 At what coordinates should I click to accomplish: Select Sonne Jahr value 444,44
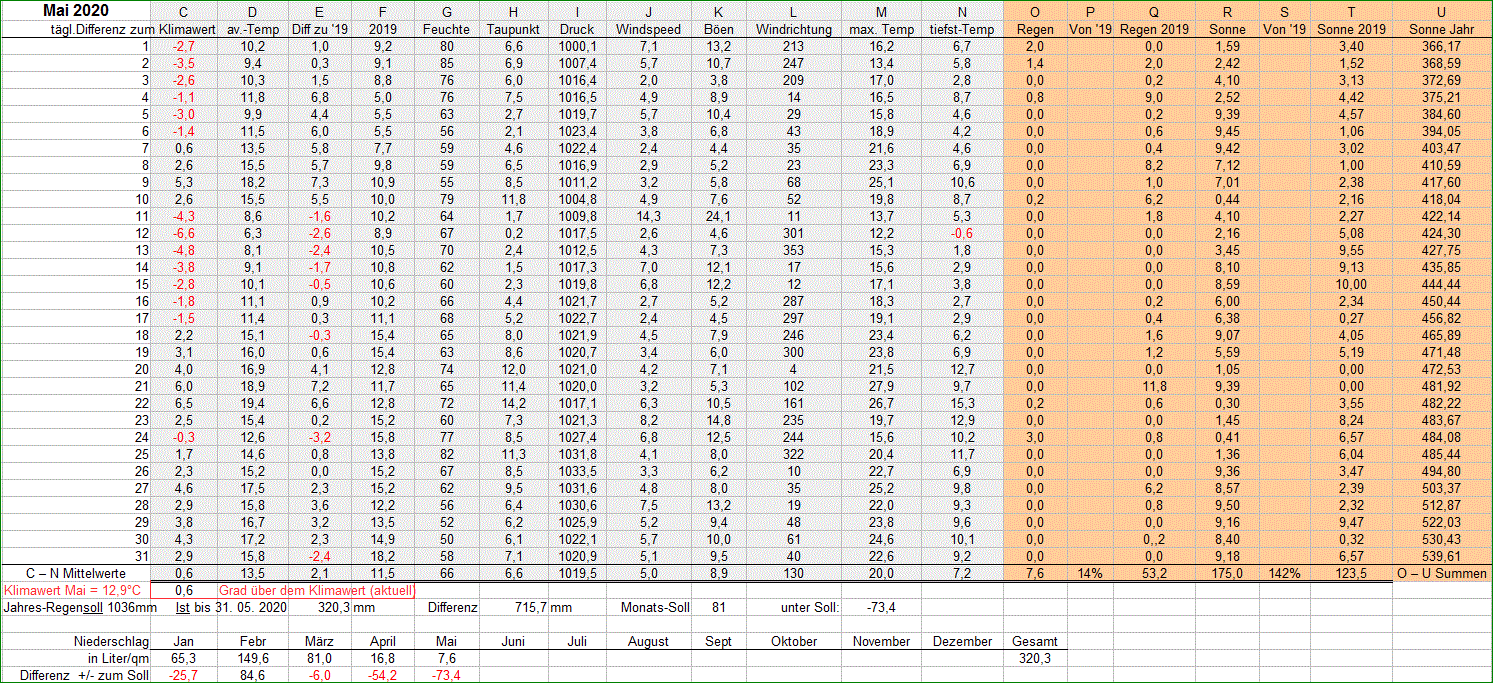(1441, 284)
